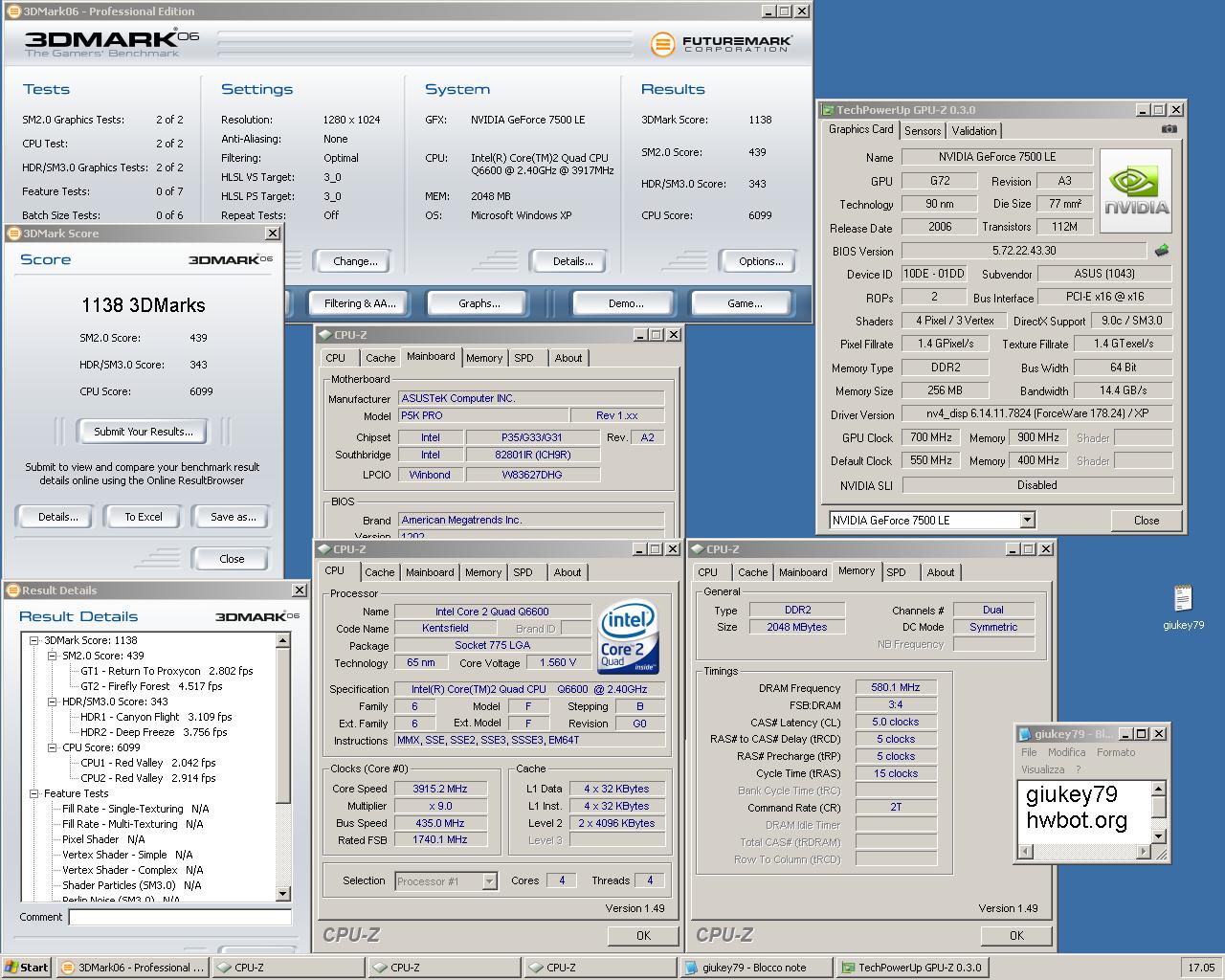
Task: Click the GPU Clock value 700 MHz
Action: (x=931, y=437)
